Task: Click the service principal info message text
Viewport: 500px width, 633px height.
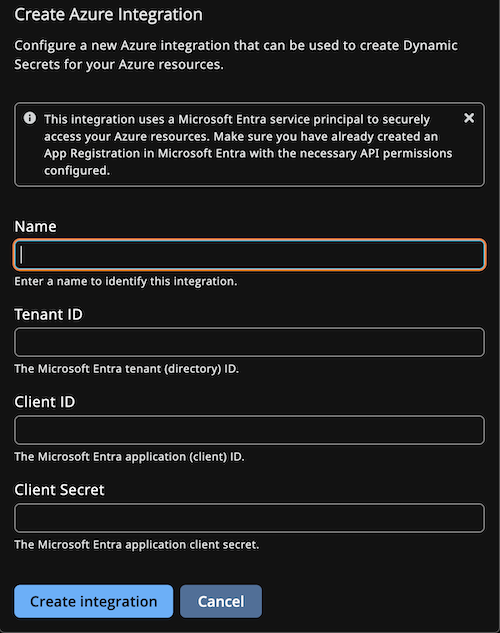Action: pos(248,145)
